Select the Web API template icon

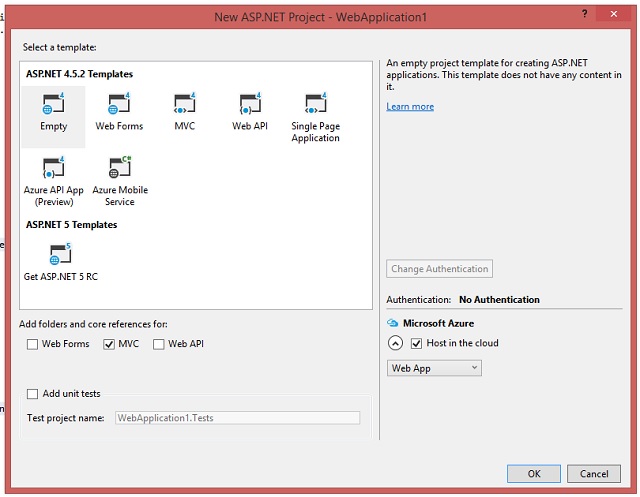[250, 104]
